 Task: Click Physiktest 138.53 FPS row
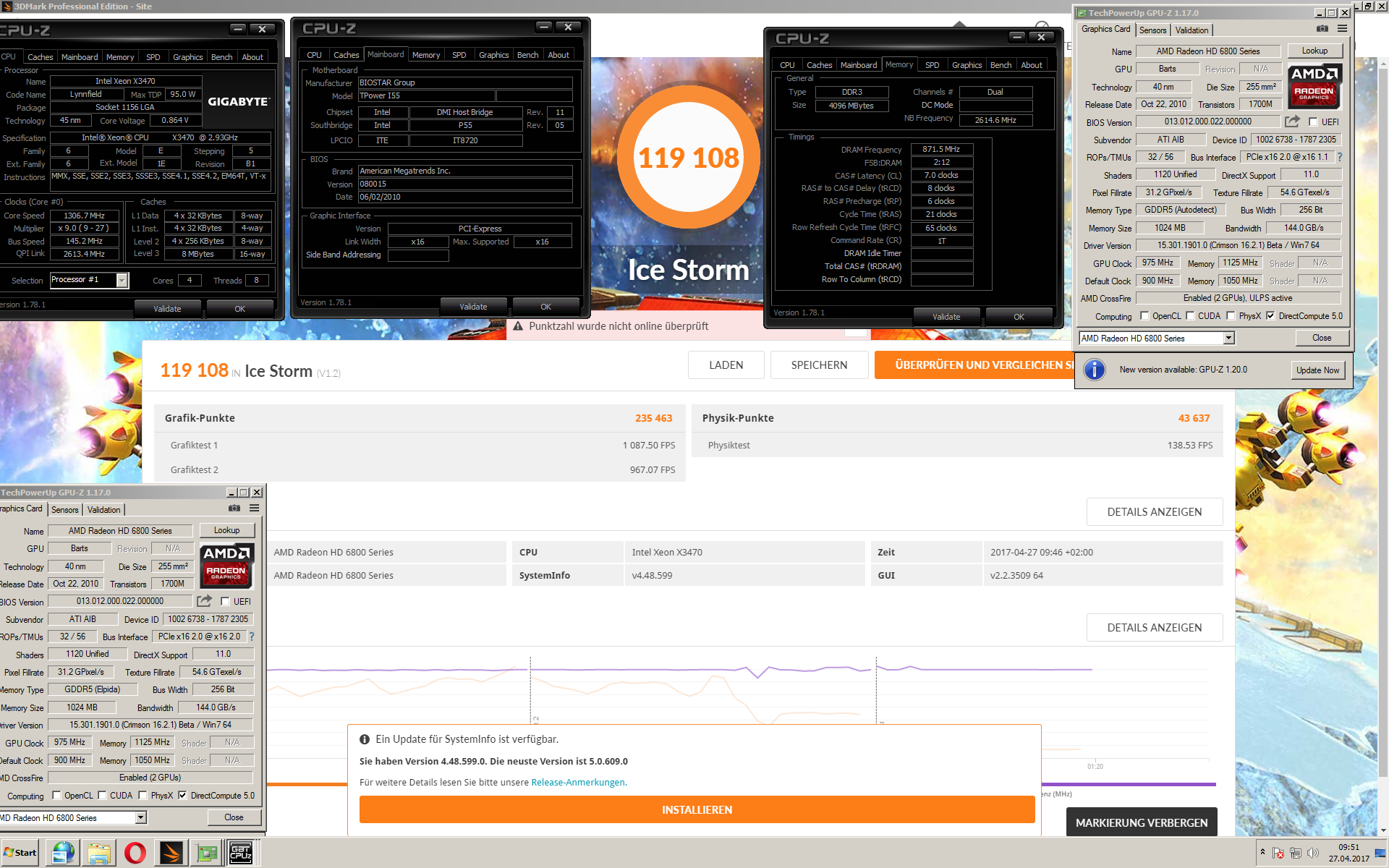coord(957,445)
